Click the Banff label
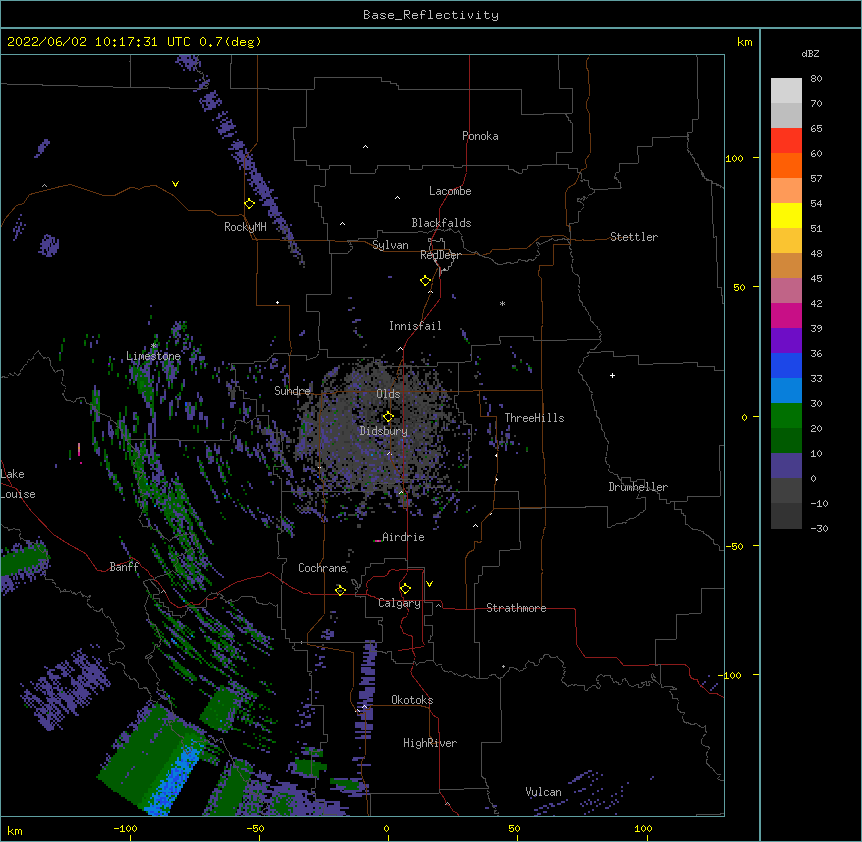Screen dimensions: 862x842 124,567
